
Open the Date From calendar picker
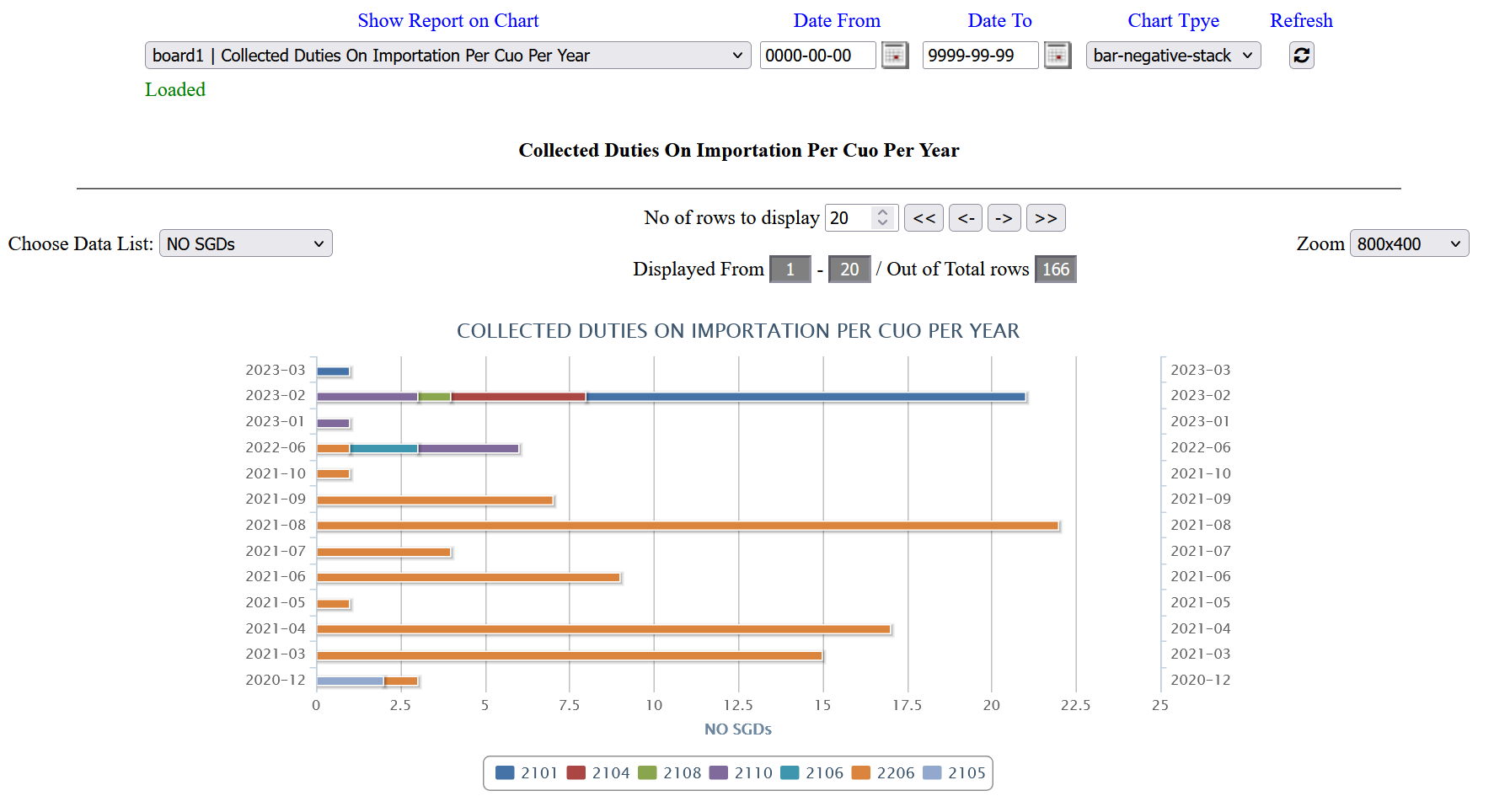pos(894,56)
